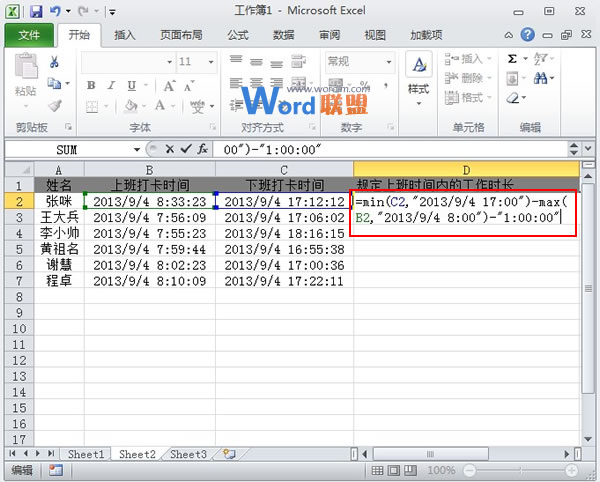Open the number format dropdown 常规
The height and width of the screenshot is (482, 600).
pos(383,61)
